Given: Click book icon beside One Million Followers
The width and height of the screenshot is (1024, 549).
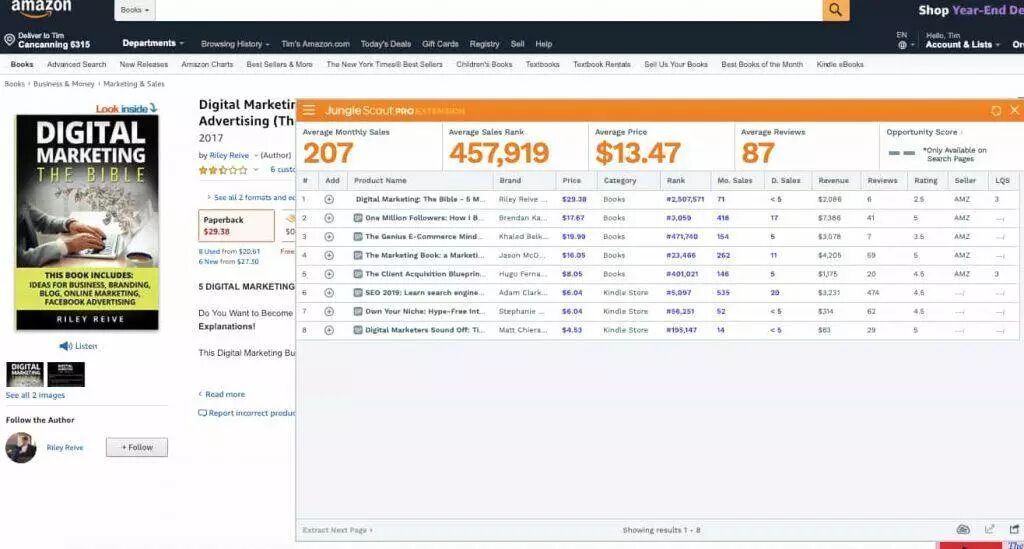Looking at the screenshot, I should [x=358, y=218].
